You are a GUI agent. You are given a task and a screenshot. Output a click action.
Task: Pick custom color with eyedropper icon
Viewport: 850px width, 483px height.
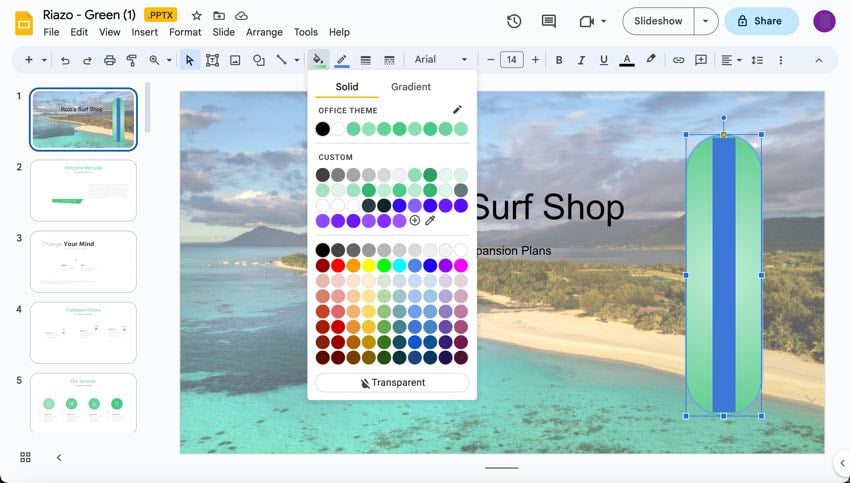tap(430, 220)
